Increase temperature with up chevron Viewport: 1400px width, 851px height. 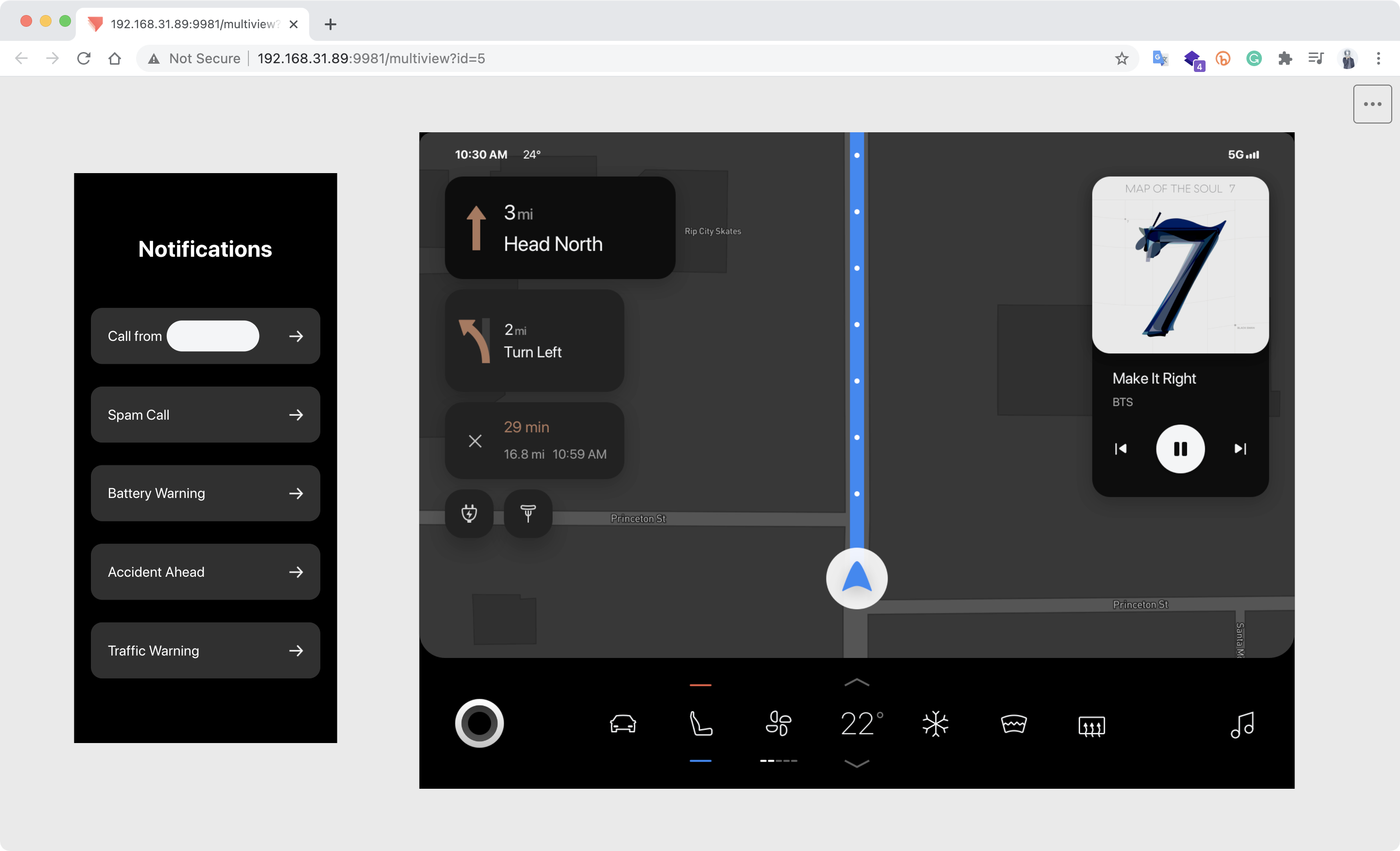coord(857,683)
